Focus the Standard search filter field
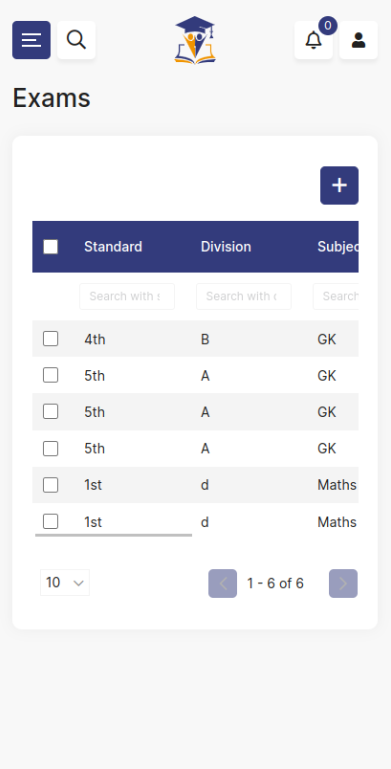The height and width of the screenshot is (769, 391). coord(127,296)
